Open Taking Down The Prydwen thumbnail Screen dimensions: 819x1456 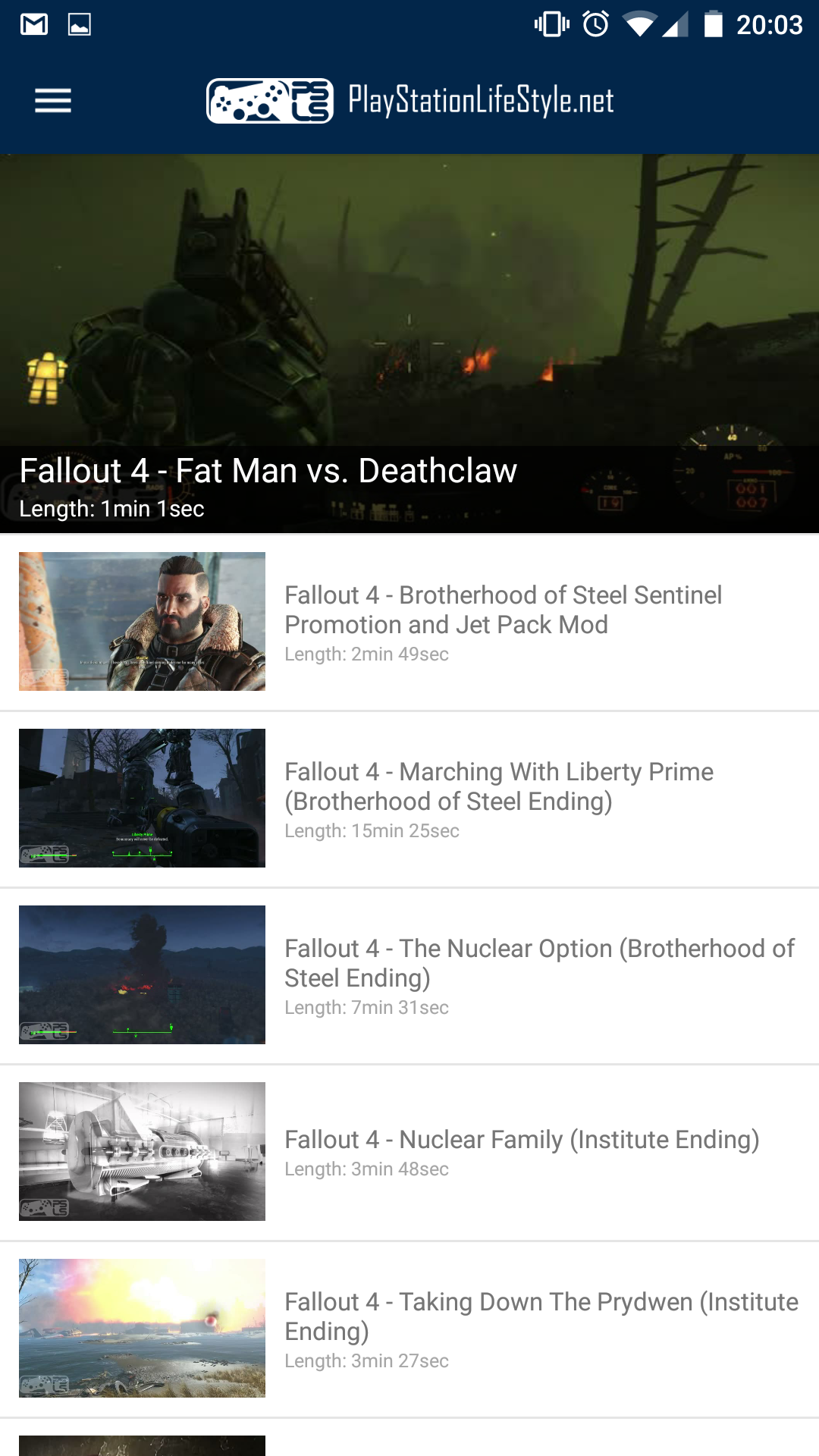coord(142,1328)
